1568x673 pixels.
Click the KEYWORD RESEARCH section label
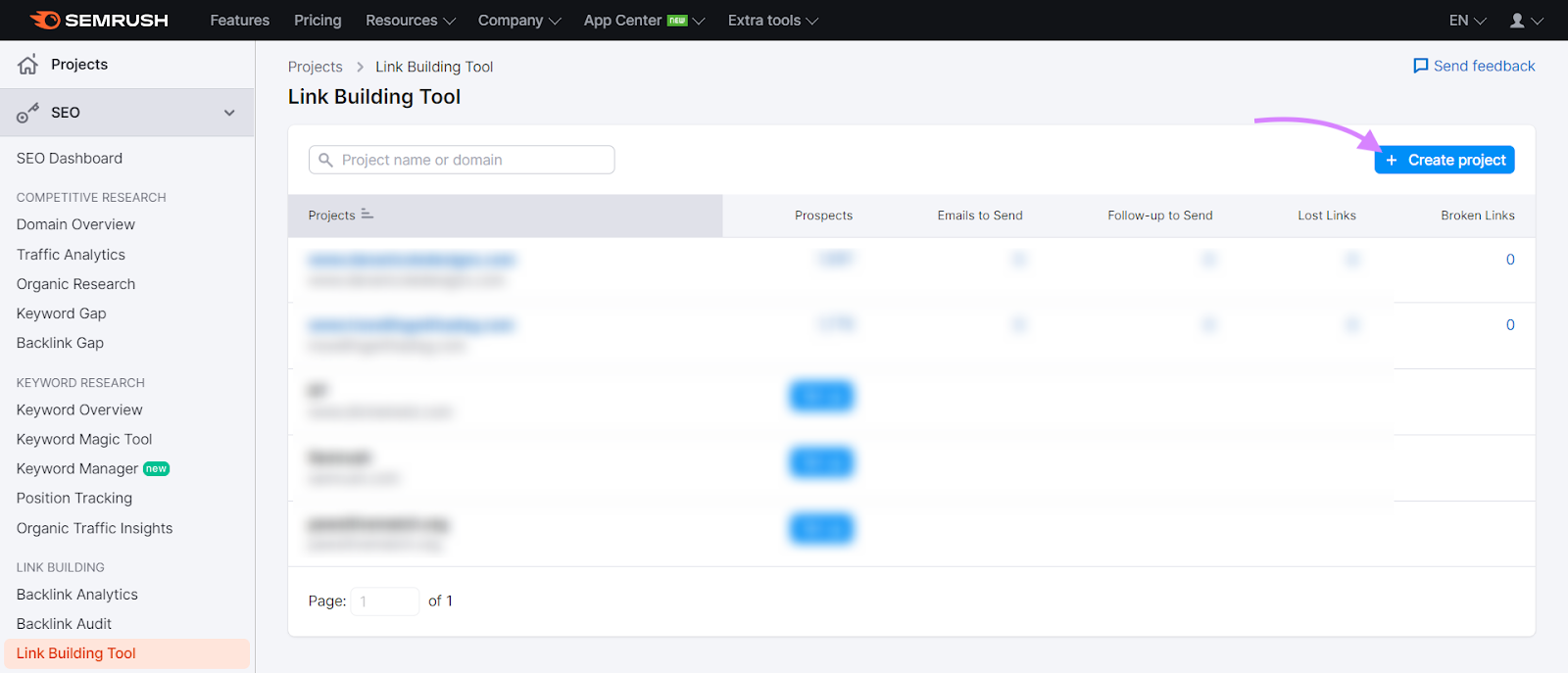80,383
